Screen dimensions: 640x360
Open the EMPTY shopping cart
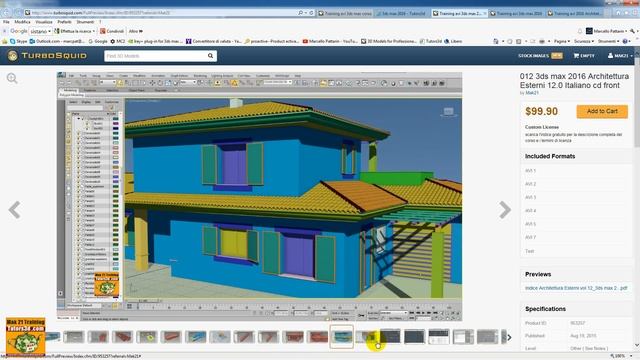click(x=584, y=56)
